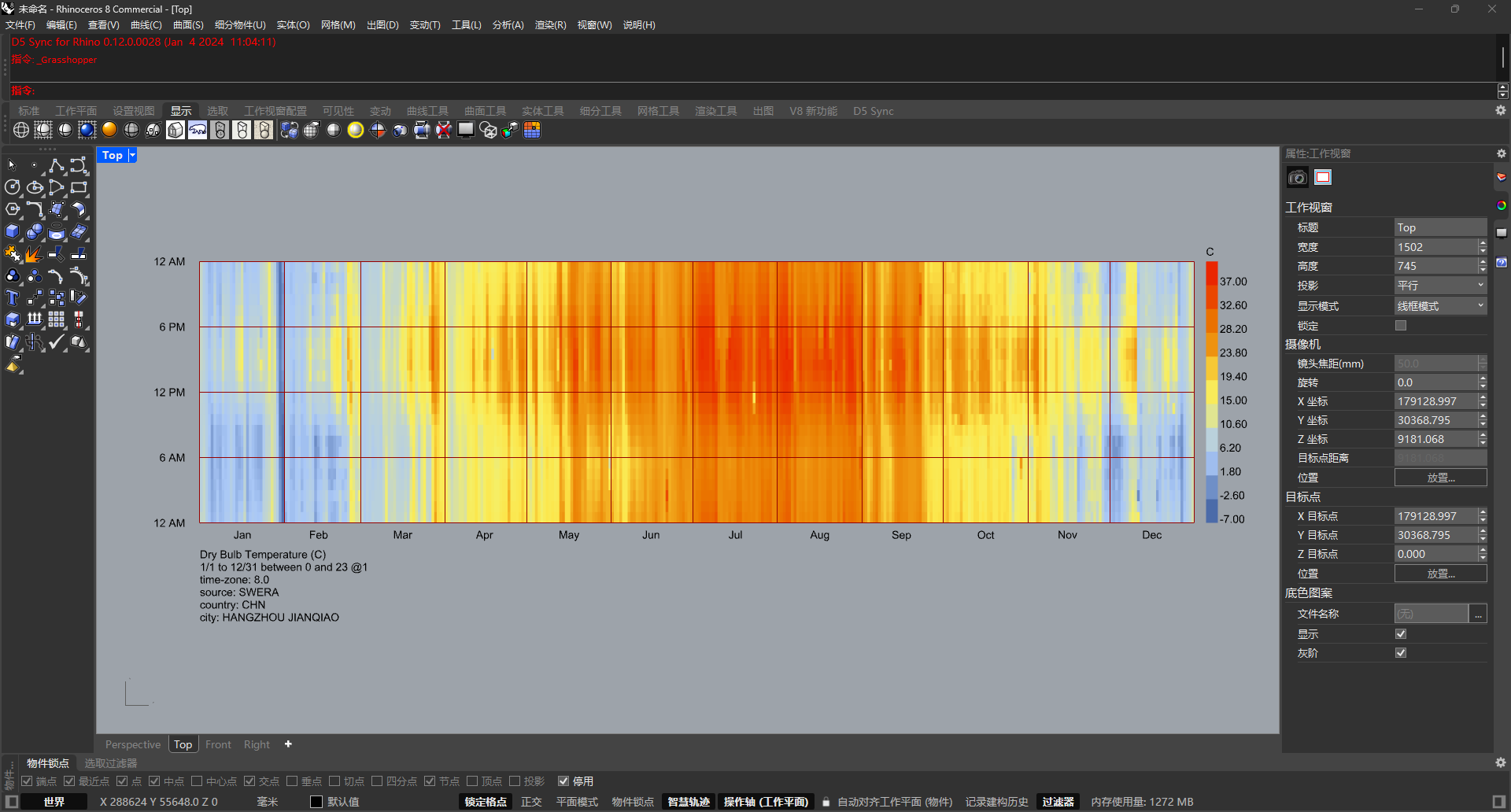Open the gear settings of the properties panel
1511x812 pixels.
(1502, 153)
